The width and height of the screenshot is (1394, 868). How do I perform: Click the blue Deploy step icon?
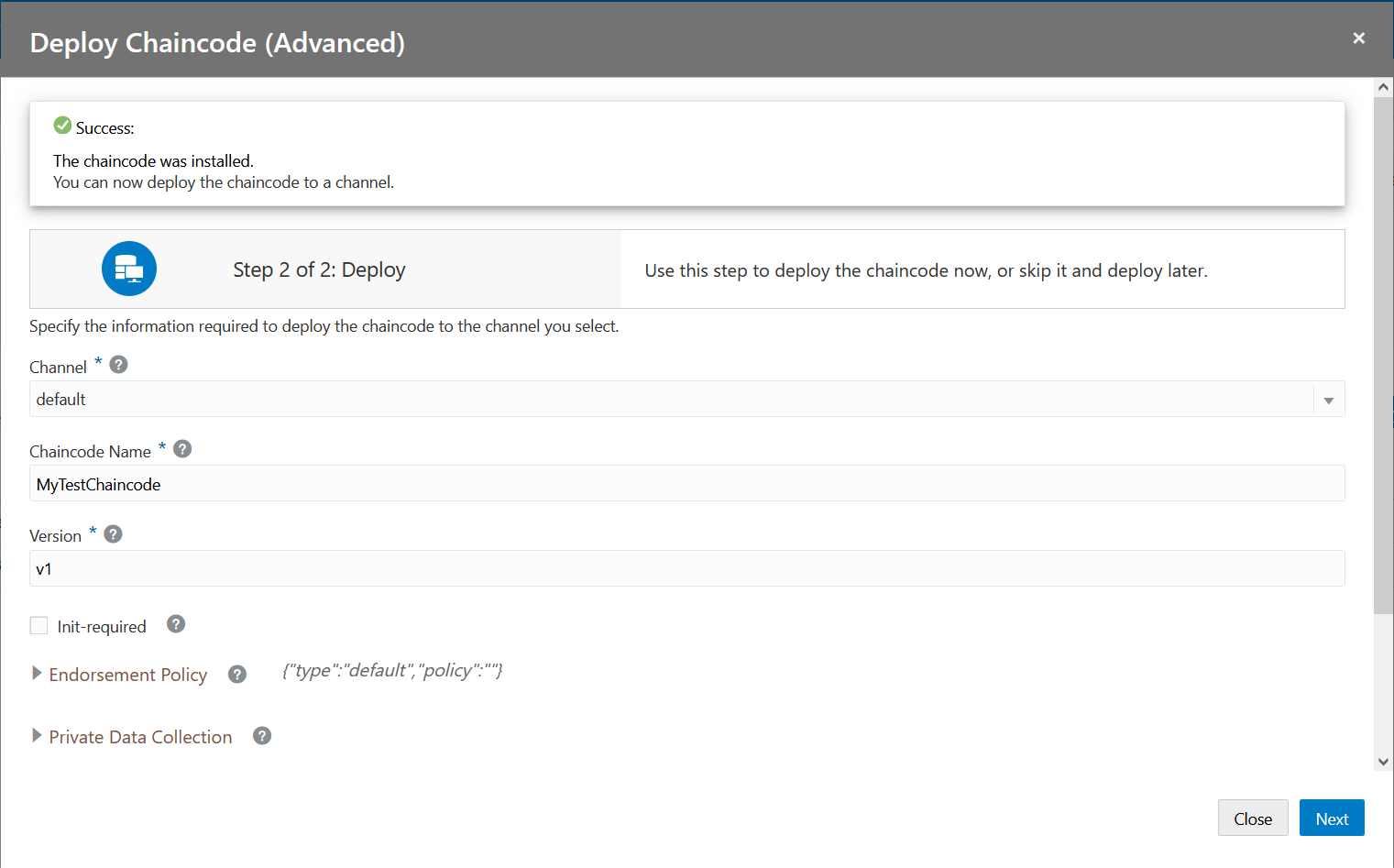coord(128,268)
